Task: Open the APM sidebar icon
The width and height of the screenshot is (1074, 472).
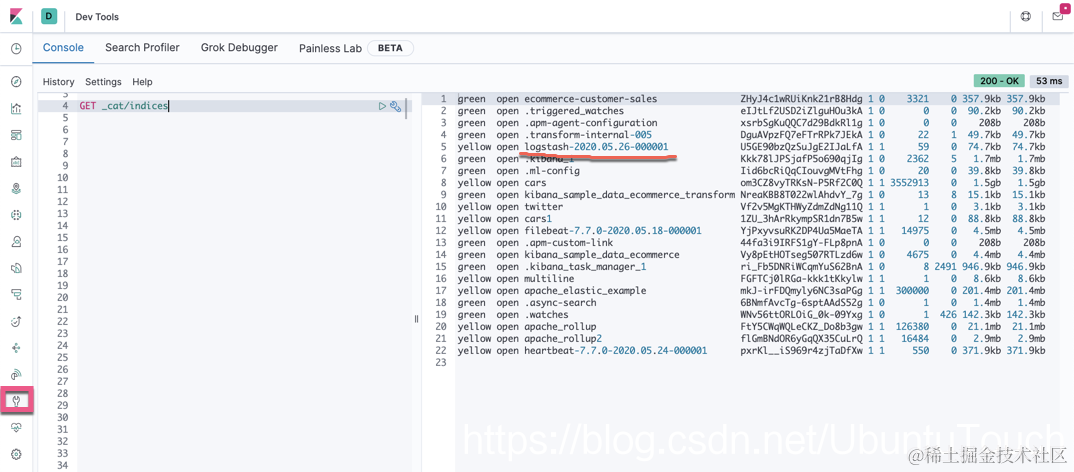Action: (16, 294)
